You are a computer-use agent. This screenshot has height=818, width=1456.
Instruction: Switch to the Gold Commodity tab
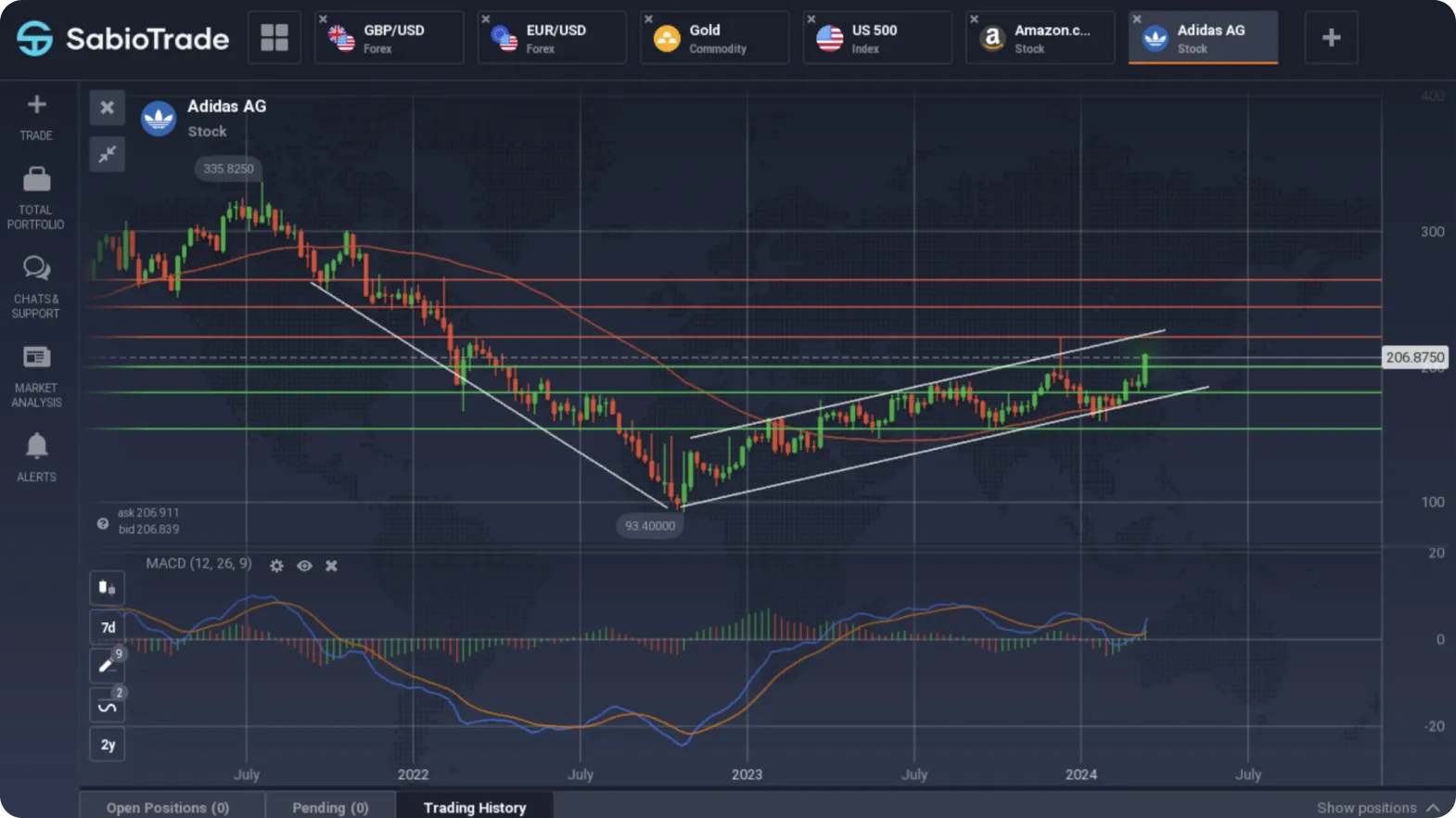pos(714,38)
